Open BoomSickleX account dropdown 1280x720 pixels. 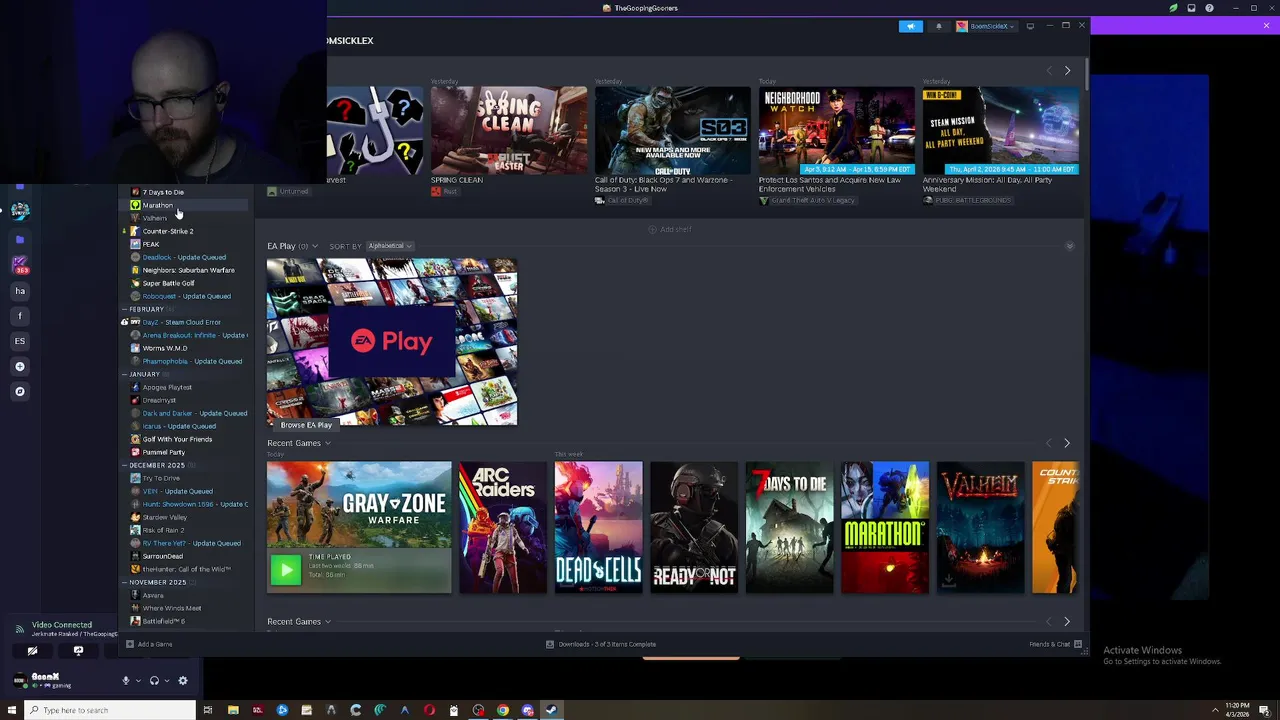pos(985,26)
